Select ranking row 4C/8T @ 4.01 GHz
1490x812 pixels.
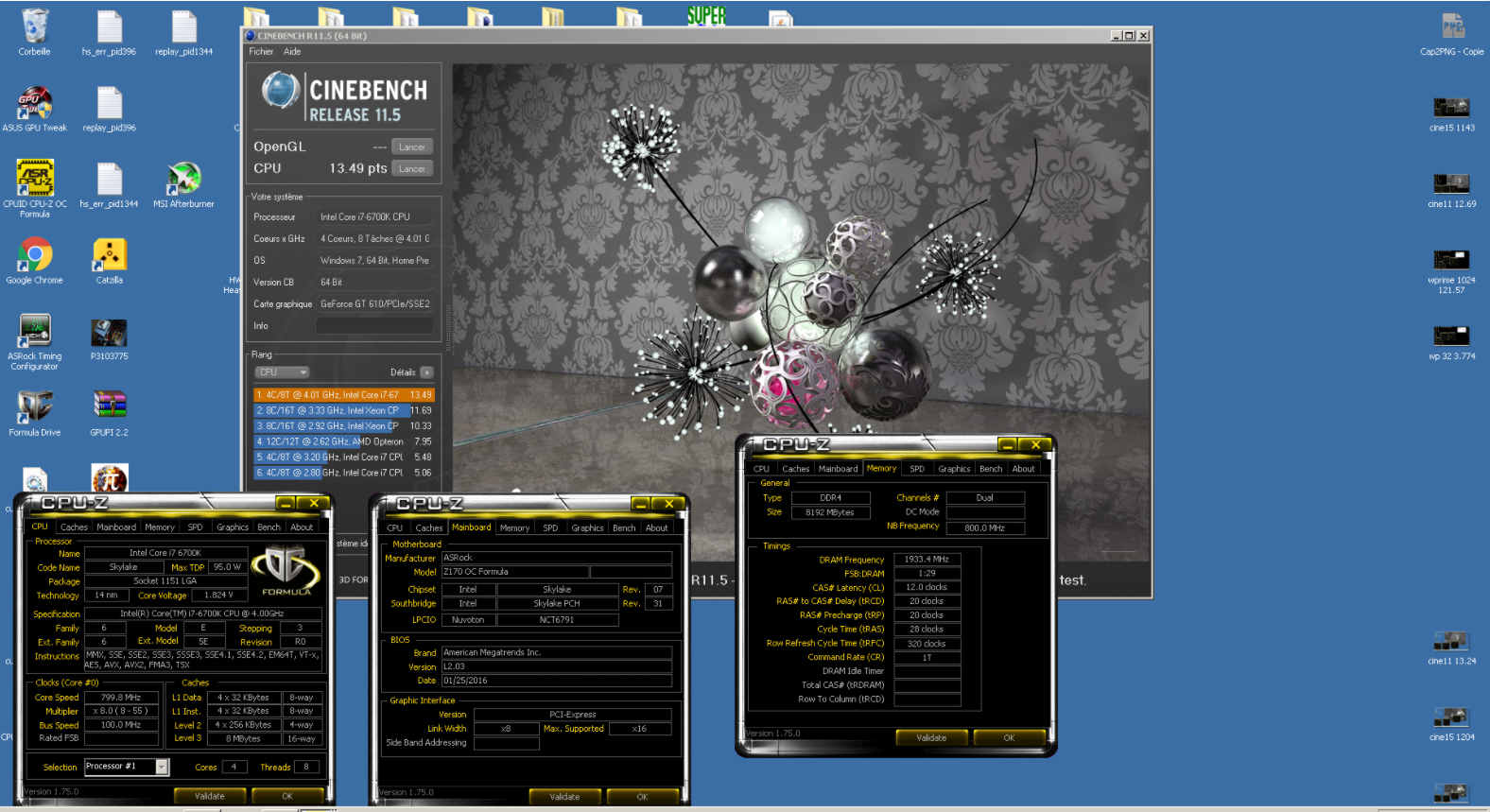pos(344,395)
